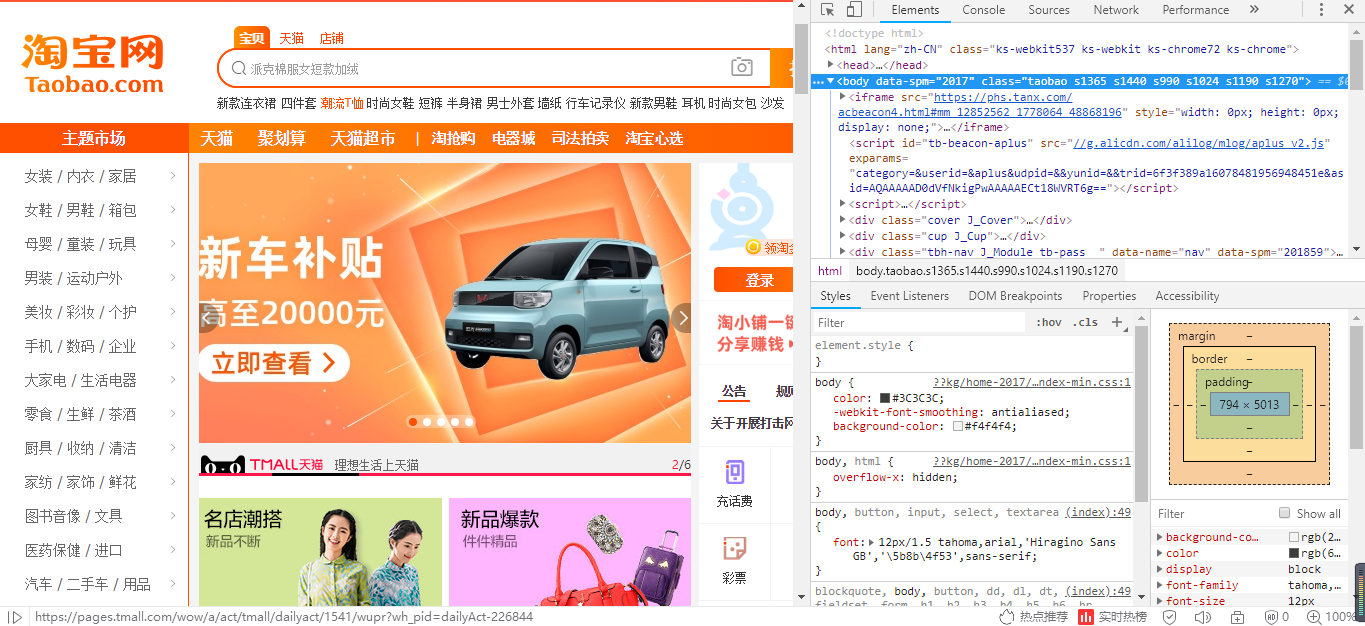Switch to the Sources tab
1365x626 pixels.
1049,10
